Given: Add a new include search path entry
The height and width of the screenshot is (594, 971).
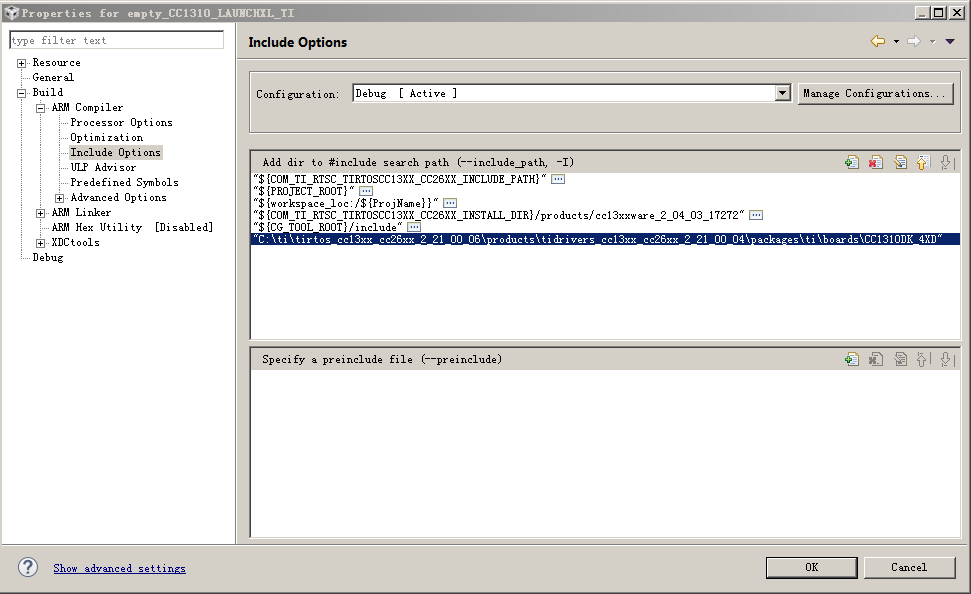Looking at the screenshot, I should (851, 162).
